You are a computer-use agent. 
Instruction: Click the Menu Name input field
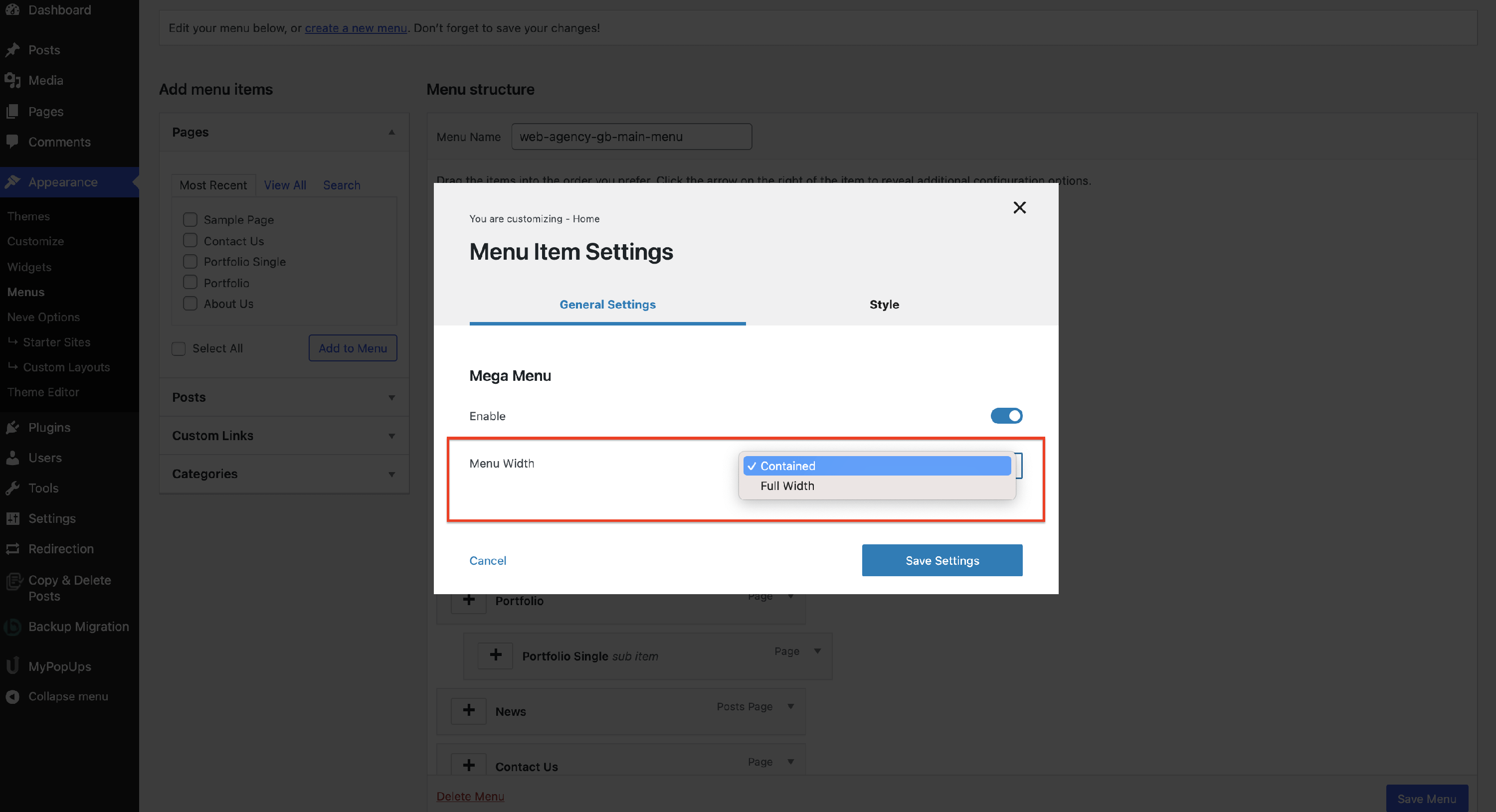631,137
